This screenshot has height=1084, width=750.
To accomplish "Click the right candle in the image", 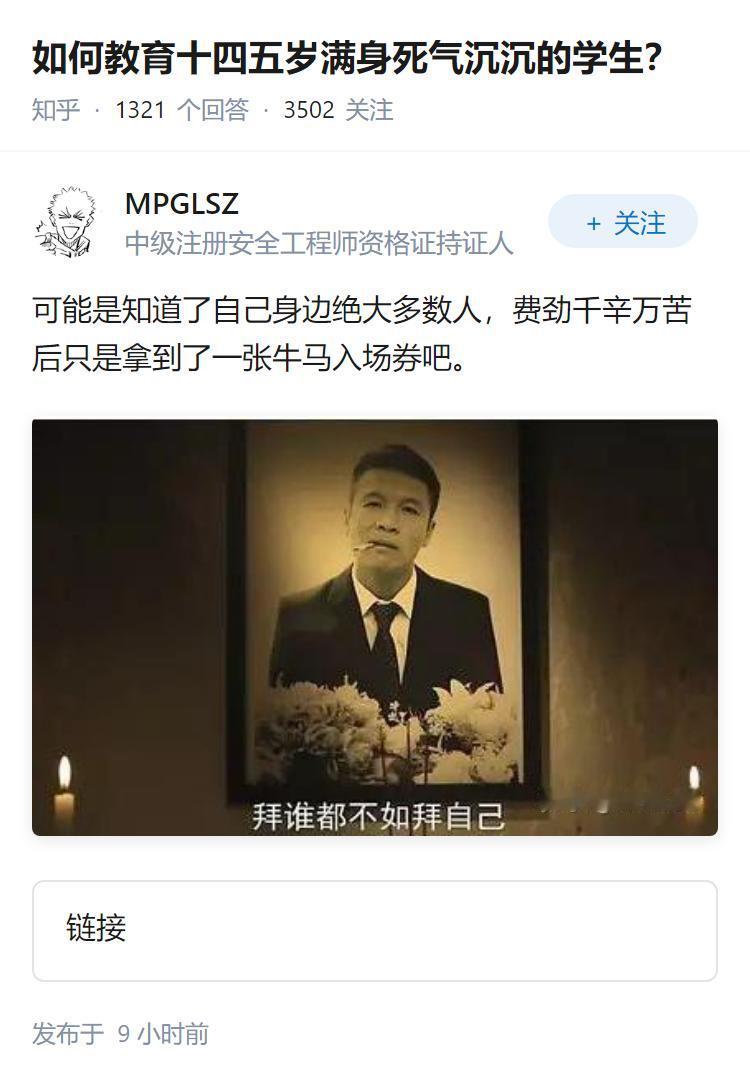I will 694,796.
